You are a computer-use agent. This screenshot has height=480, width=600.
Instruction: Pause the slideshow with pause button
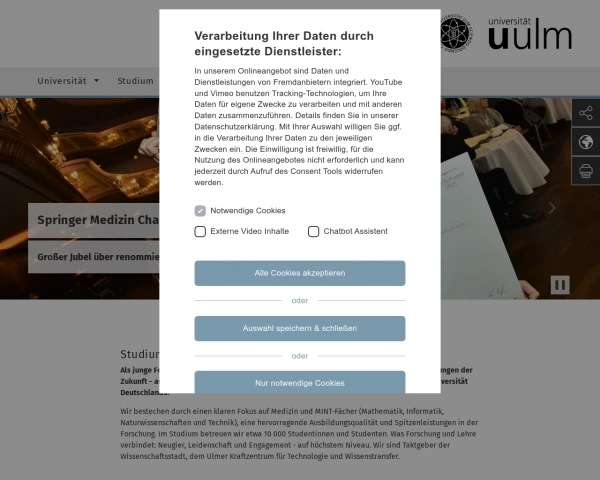coord(560,285)
